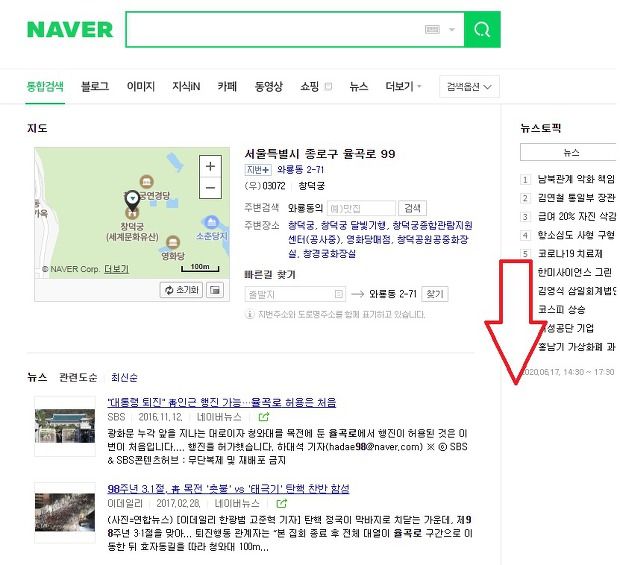The image size is (620, 565).
Task: Click 검색 button for nearby search
Action: tap(412, 208)
